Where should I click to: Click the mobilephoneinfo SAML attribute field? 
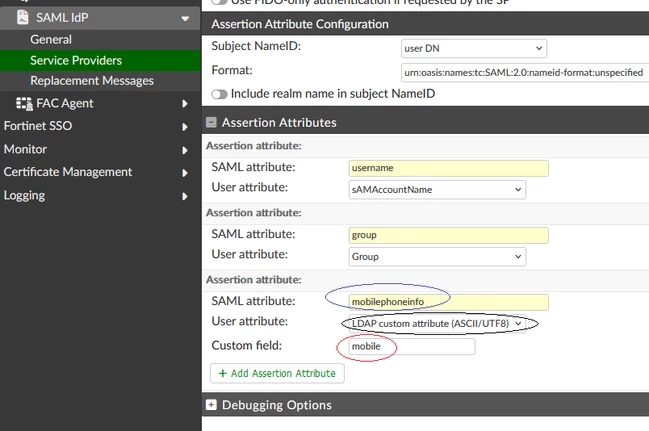pyautogui.click(x=449, y=302)
